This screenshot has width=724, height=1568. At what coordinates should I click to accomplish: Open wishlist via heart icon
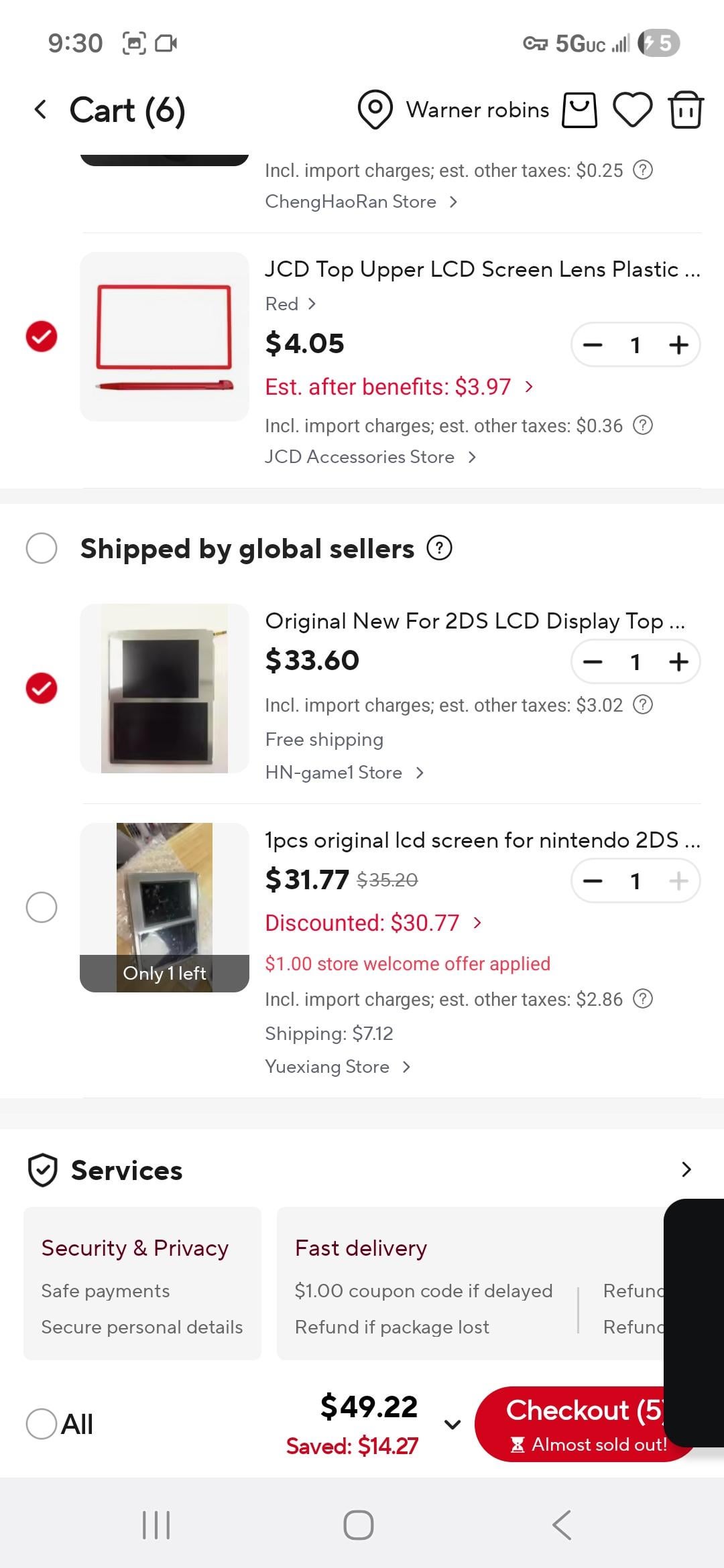pos(632,110)
